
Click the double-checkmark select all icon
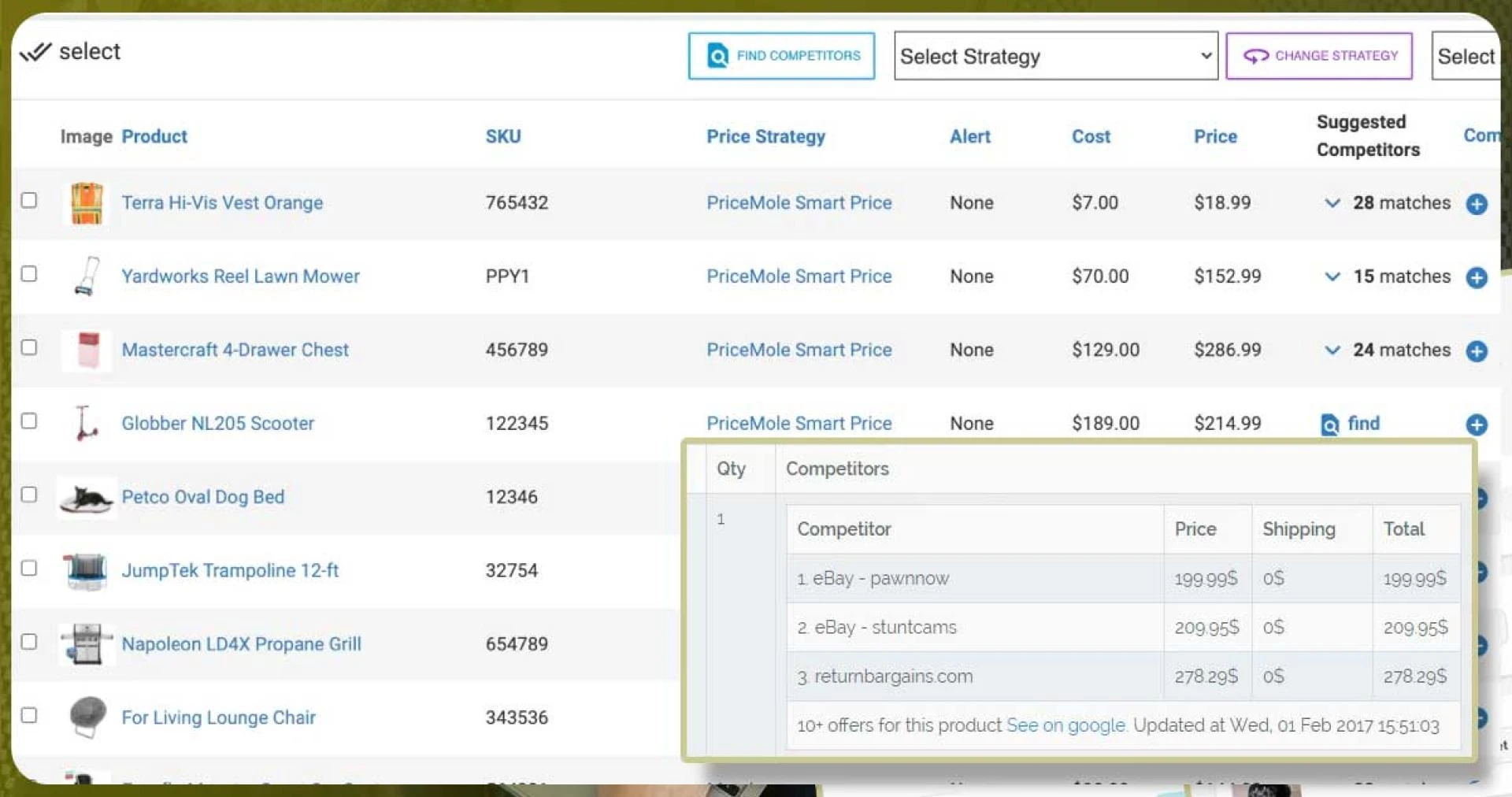pyautogui.click(x=35, y=52)
